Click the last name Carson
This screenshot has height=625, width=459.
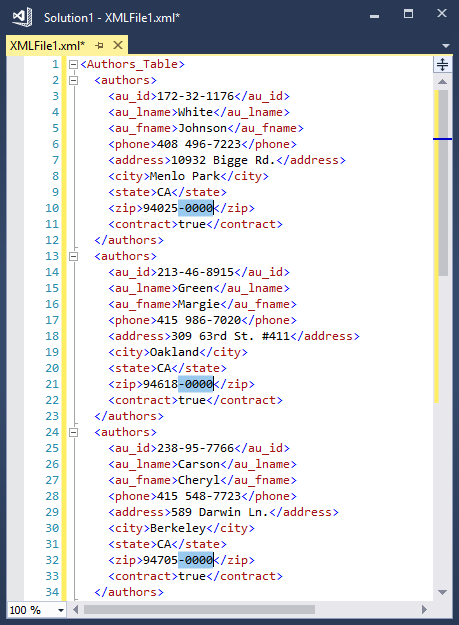(199, 464)
